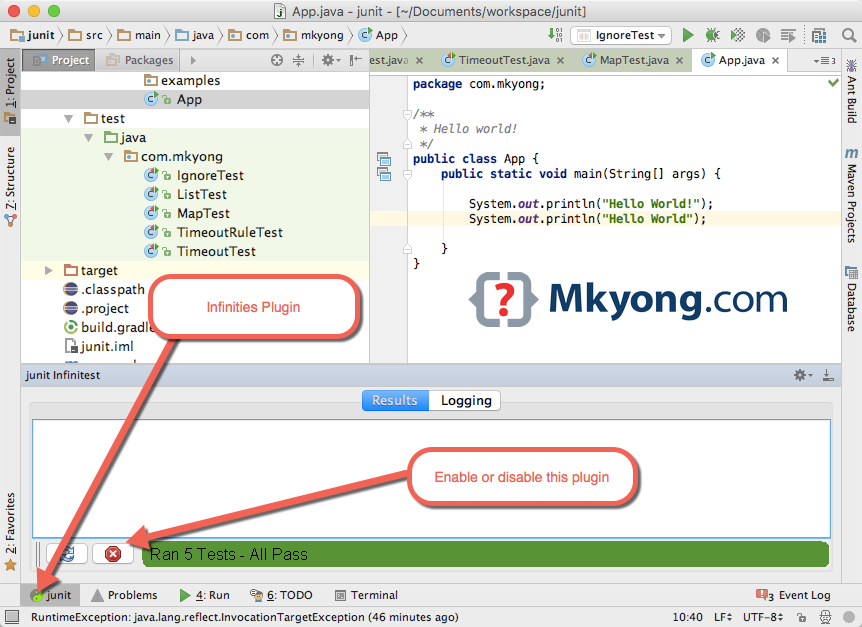Open the Terminal tool window

(366, 595)
